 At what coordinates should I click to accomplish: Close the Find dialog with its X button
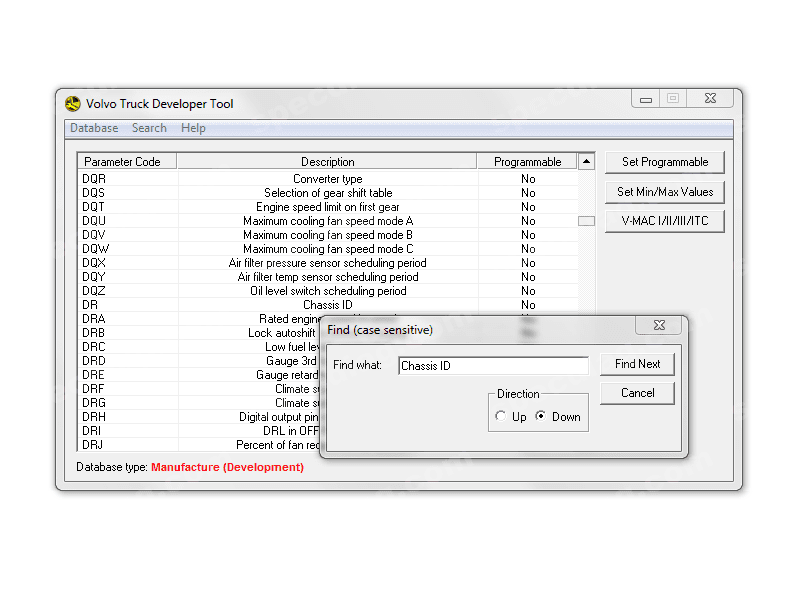click(659, 325)
